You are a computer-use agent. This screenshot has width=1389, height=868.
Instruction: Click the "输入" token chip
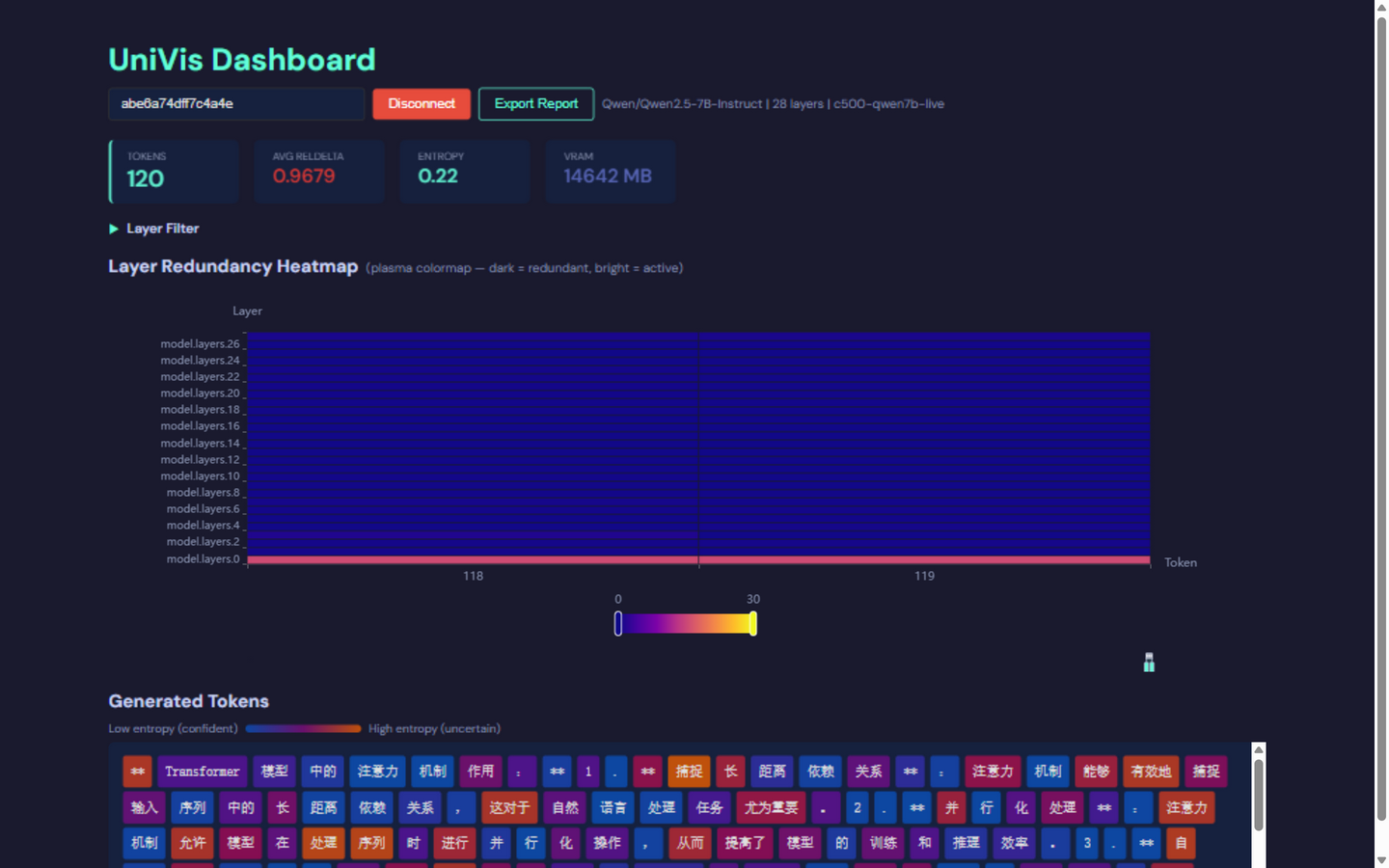(x=145, y=808)
